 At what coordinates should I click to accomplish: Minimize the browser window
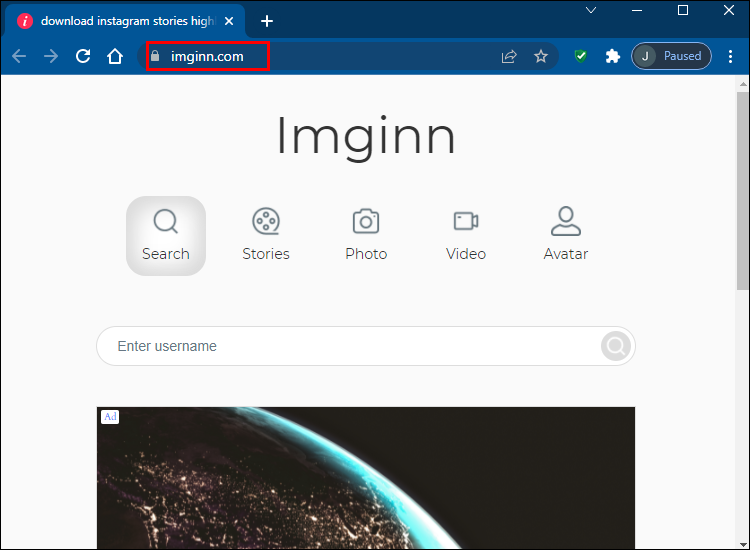point(637,10)
